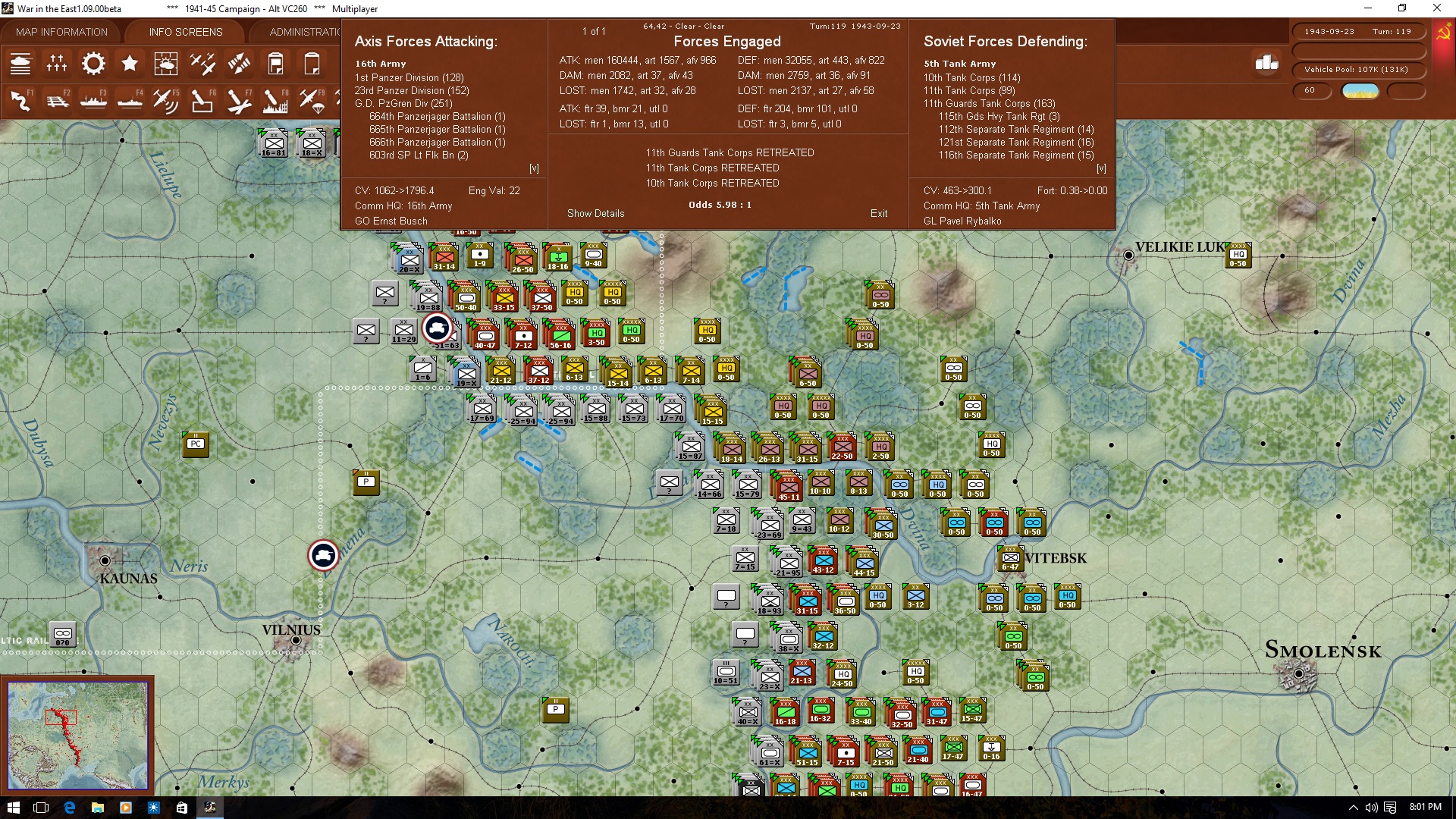Viewport: 1456px width, 819px height.
Task: Select the F1 move mode icon
Action: tap(20, 100)
